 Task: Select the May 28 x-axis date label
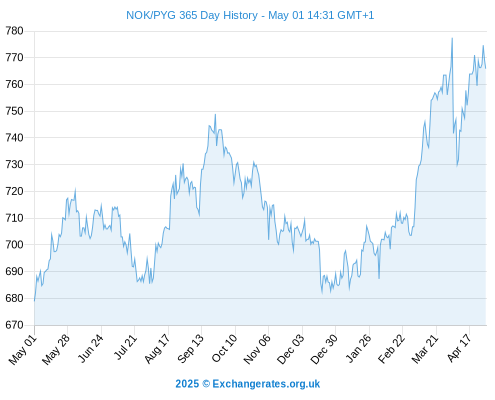(x=56, y=349)
